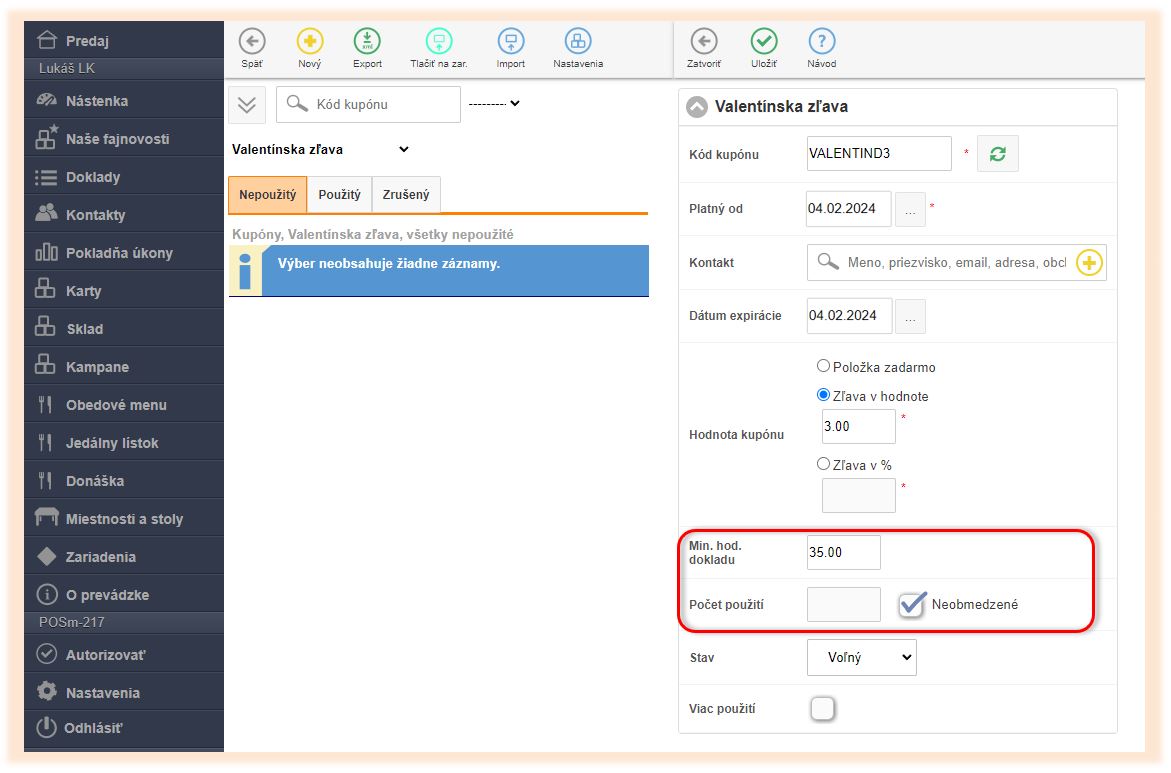Image resolution: width=1171 pixels, height=773 pixels.
Task: Click the Export toolbar icon
Action: pyautogui.click(x=367, y=41)
